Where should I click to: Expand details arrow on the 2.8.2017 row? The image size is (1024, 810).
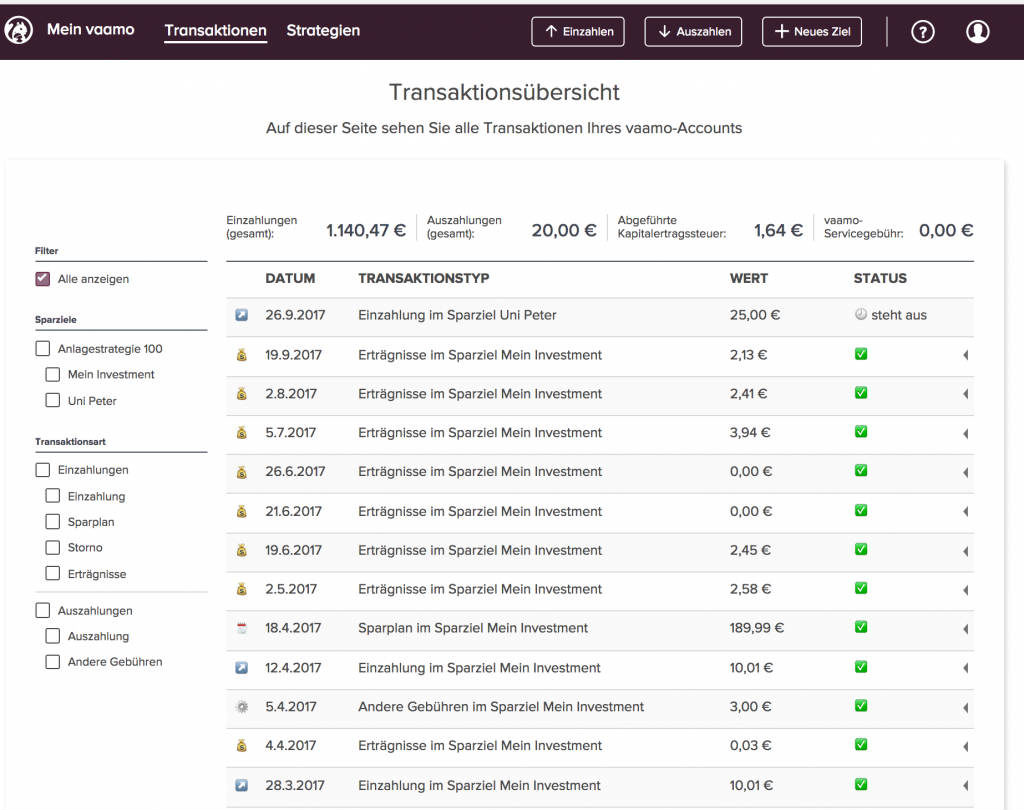coord(965,394)
